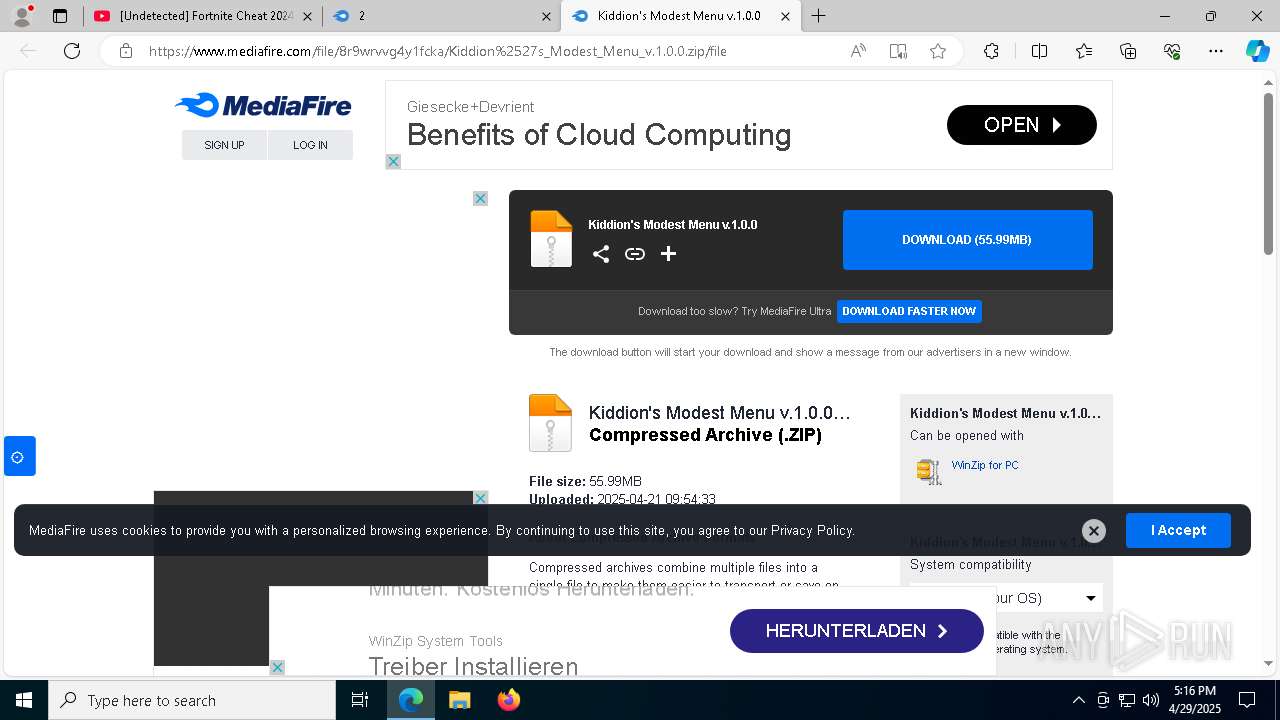Open the Edge profile icon

pyautogui.click(x=22, y=16)
